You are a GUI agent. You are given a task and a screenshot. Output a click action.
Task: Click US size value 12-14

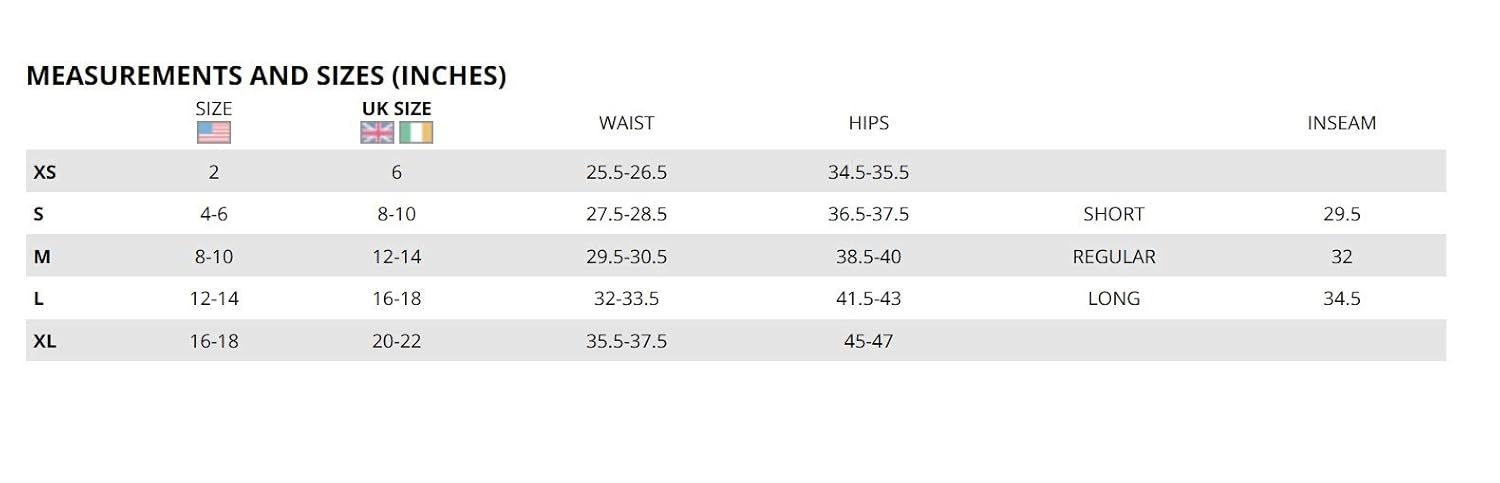tap(214, 299)
